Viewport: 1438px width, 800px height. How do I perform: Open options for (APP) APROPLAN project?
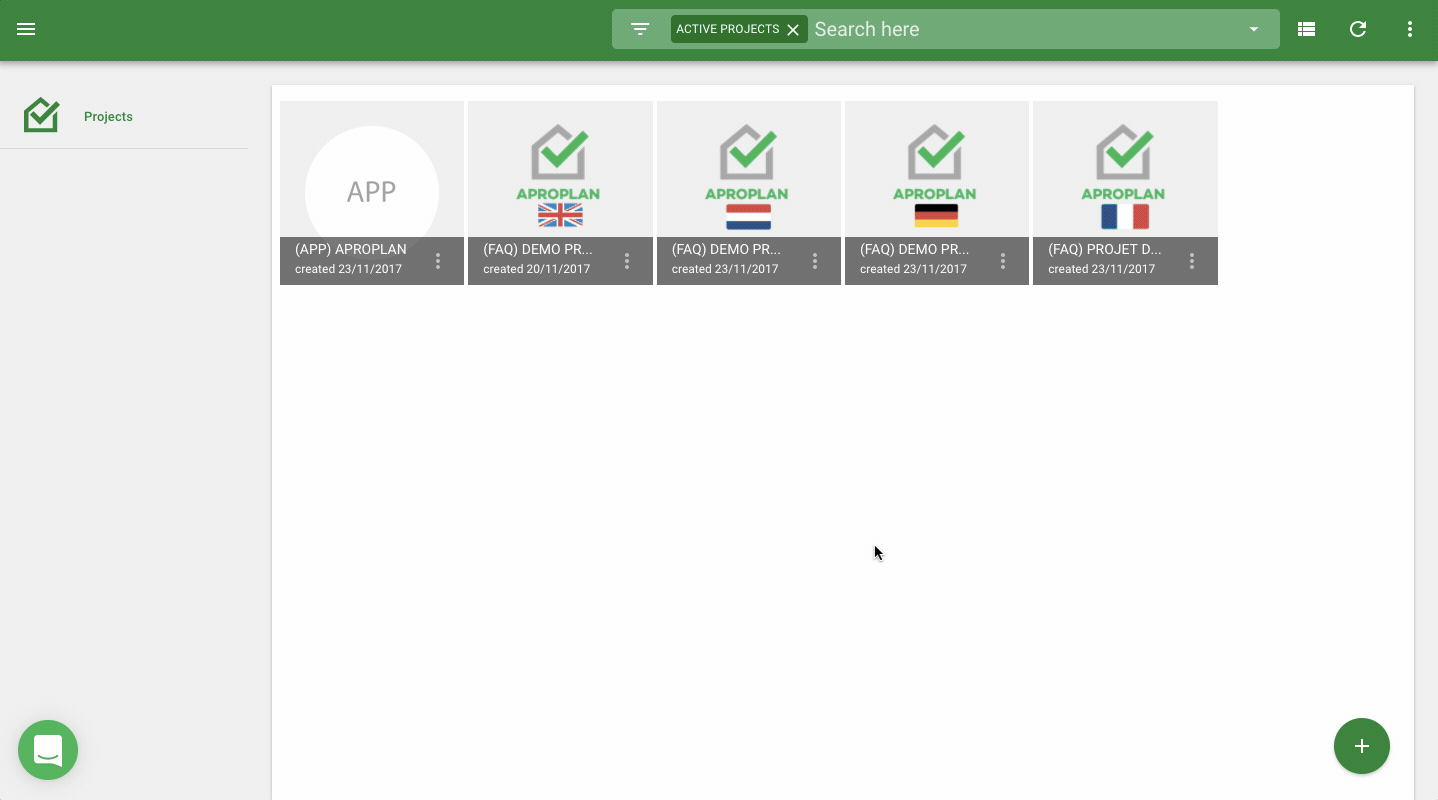[x=438, y=261]
